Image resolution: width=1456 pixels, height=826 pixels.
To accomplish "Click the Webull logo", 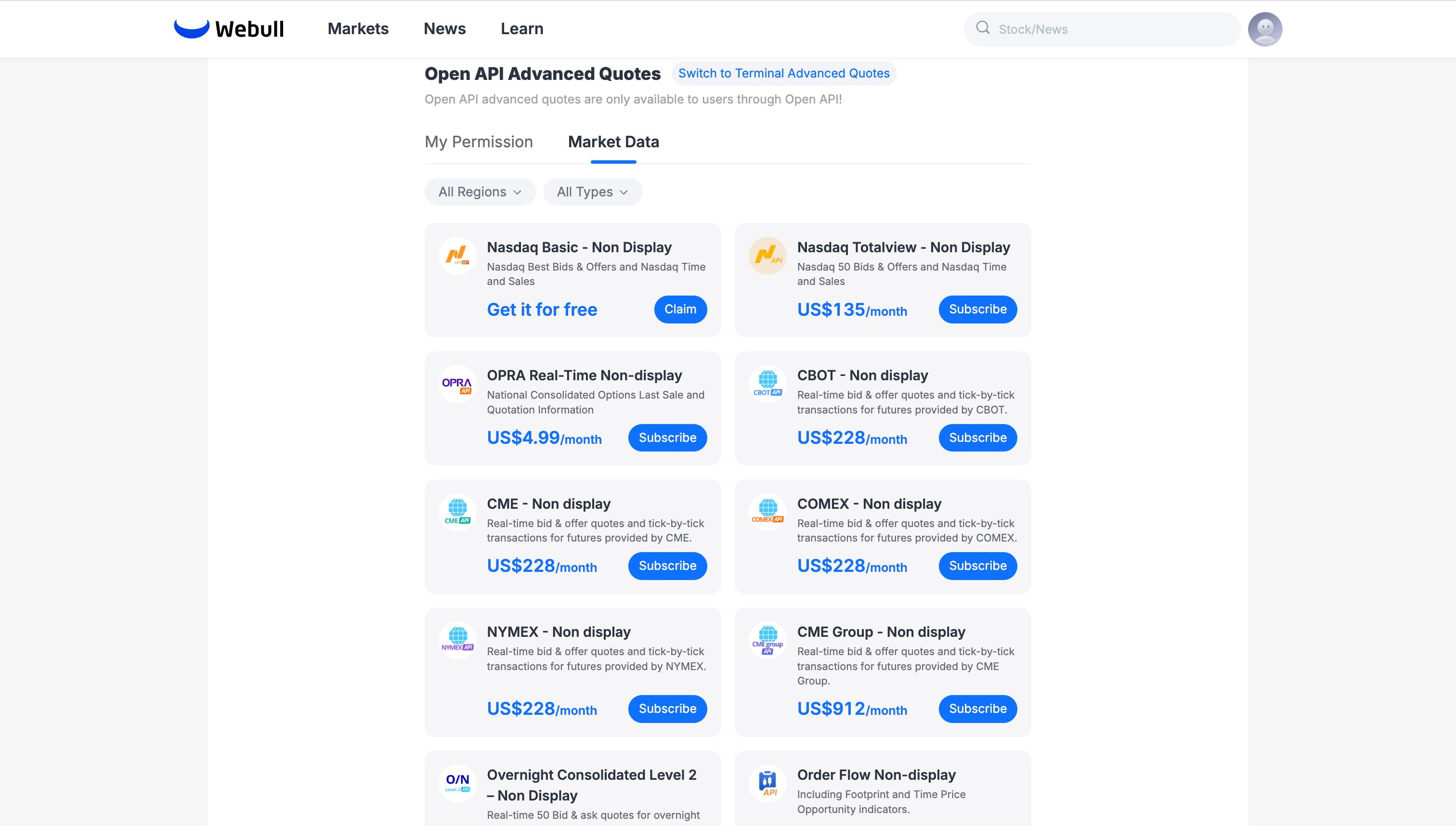I will pyautogui.click(x=229, y=29).
